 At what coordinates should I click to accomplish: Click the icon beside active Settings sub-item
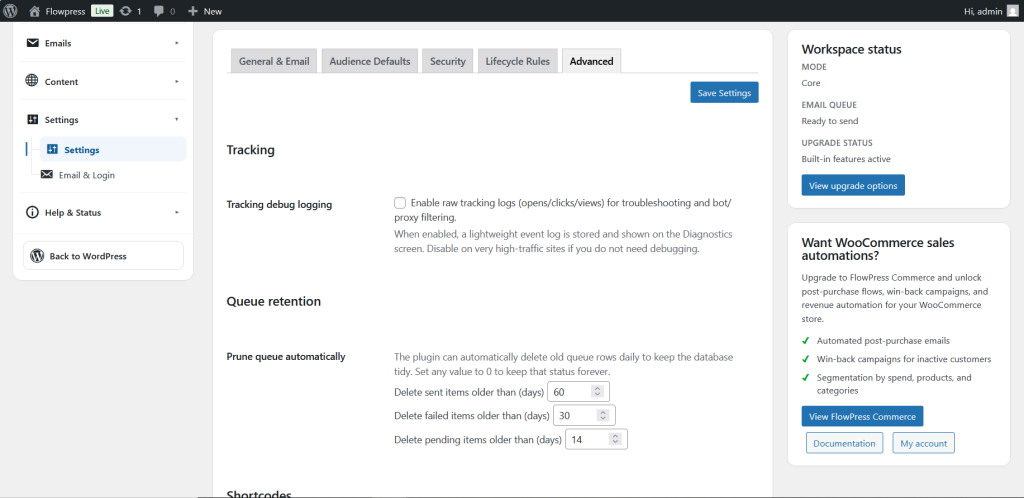pos(53,149)
